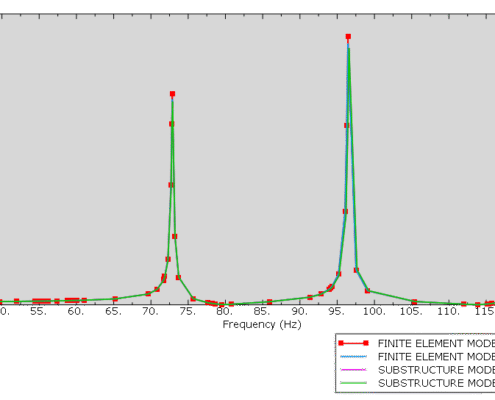The width and height of the screenshot is (495, 400).
Task: Click the red marker atop the 73 Hz peak
Action: click(x=172, y=94)
